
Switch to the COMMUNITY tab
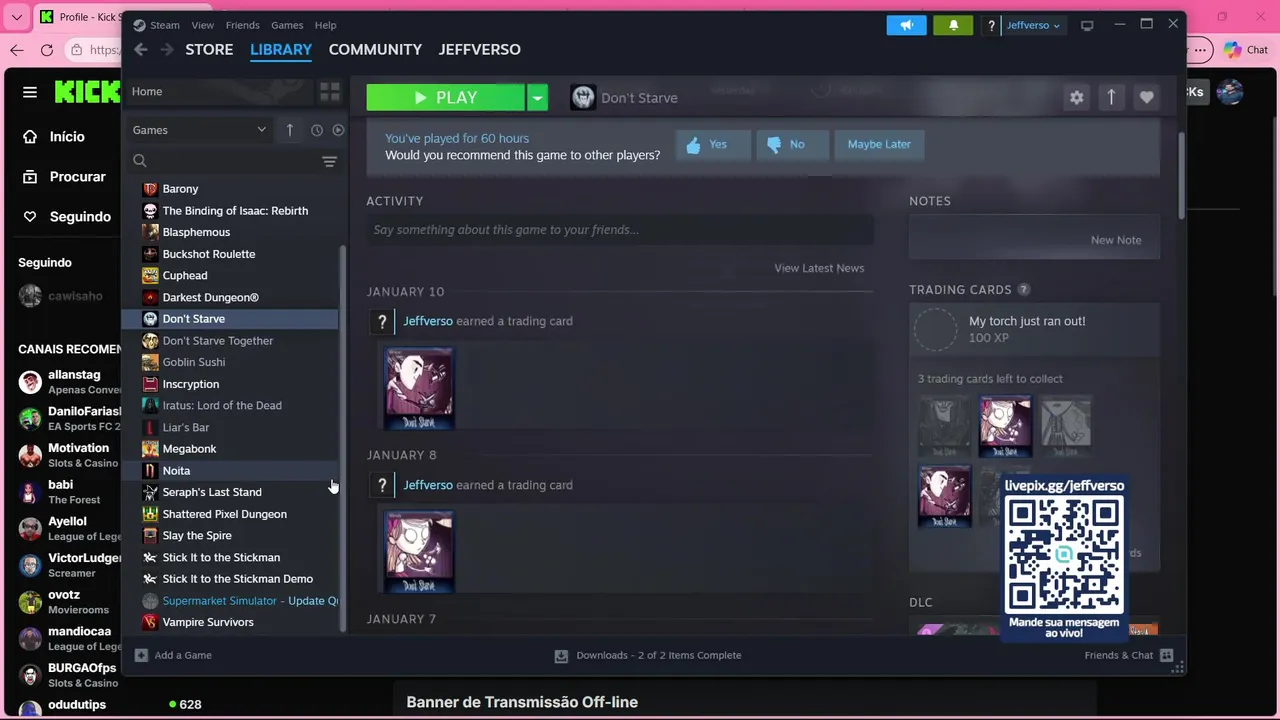tap(375, 49)
